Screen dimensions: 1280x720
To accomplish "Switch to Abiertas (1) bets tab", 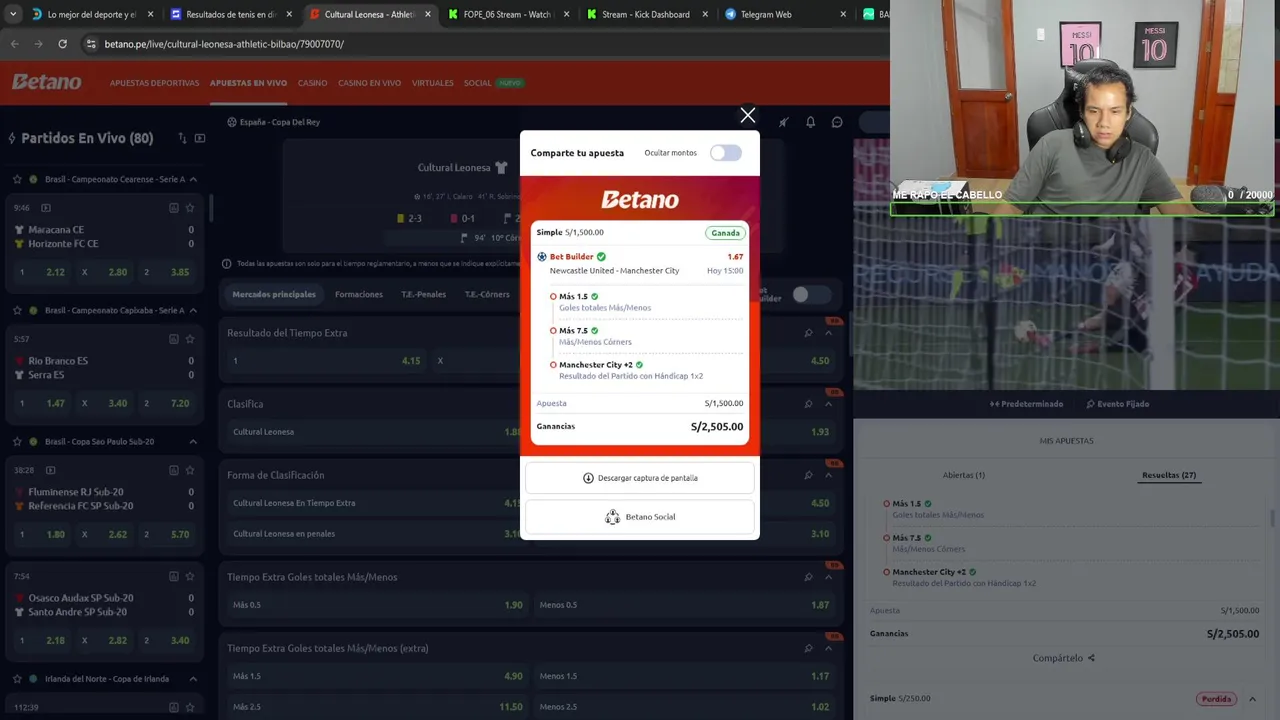I will click(x=963, y=475).
